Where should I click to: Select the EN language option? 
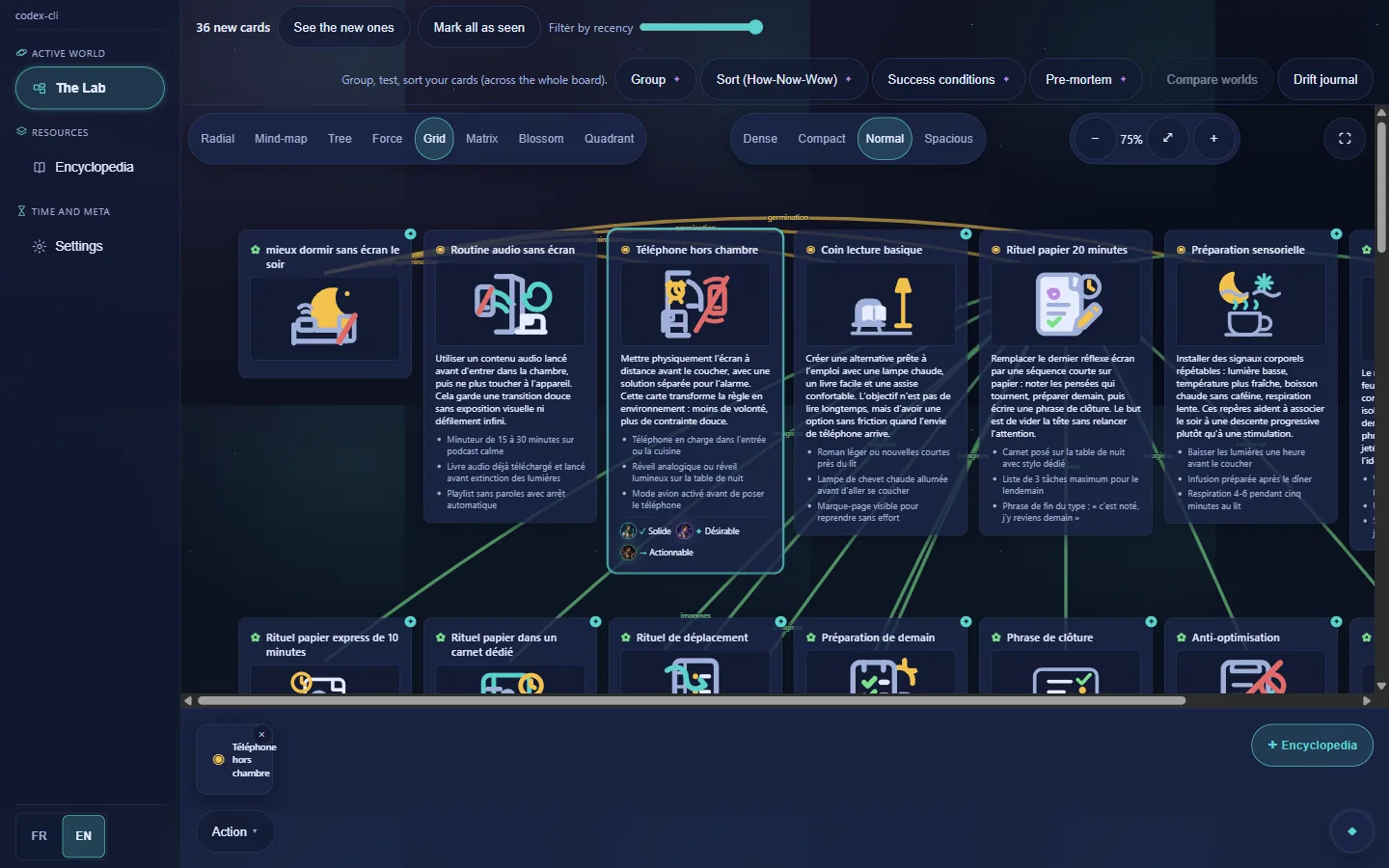point(84,836)
